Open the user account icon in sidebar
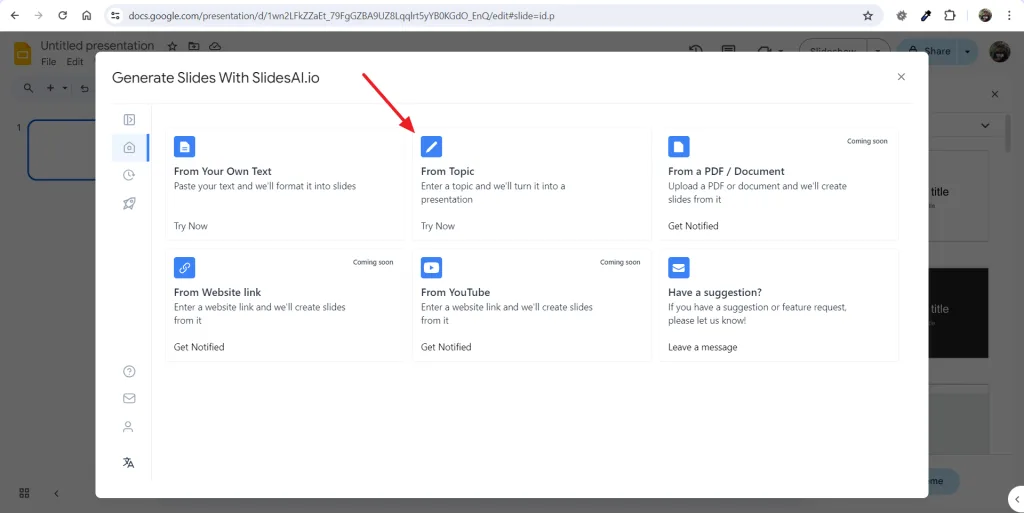1024x513 pixels. click(x=128, y=427)
